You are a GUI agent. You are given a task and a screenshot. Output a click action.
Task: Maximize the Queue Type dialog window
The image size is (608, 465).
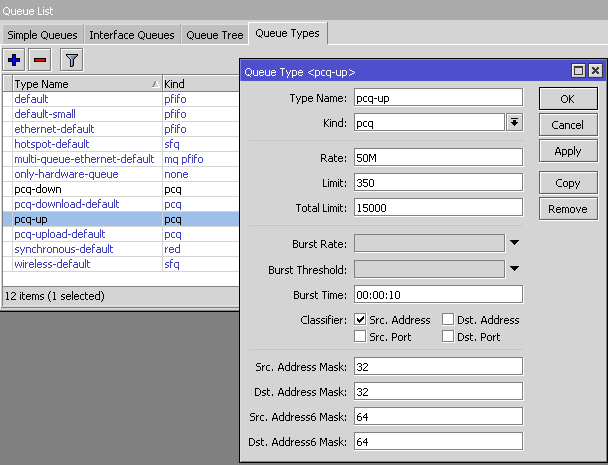[x=578, y=72]
